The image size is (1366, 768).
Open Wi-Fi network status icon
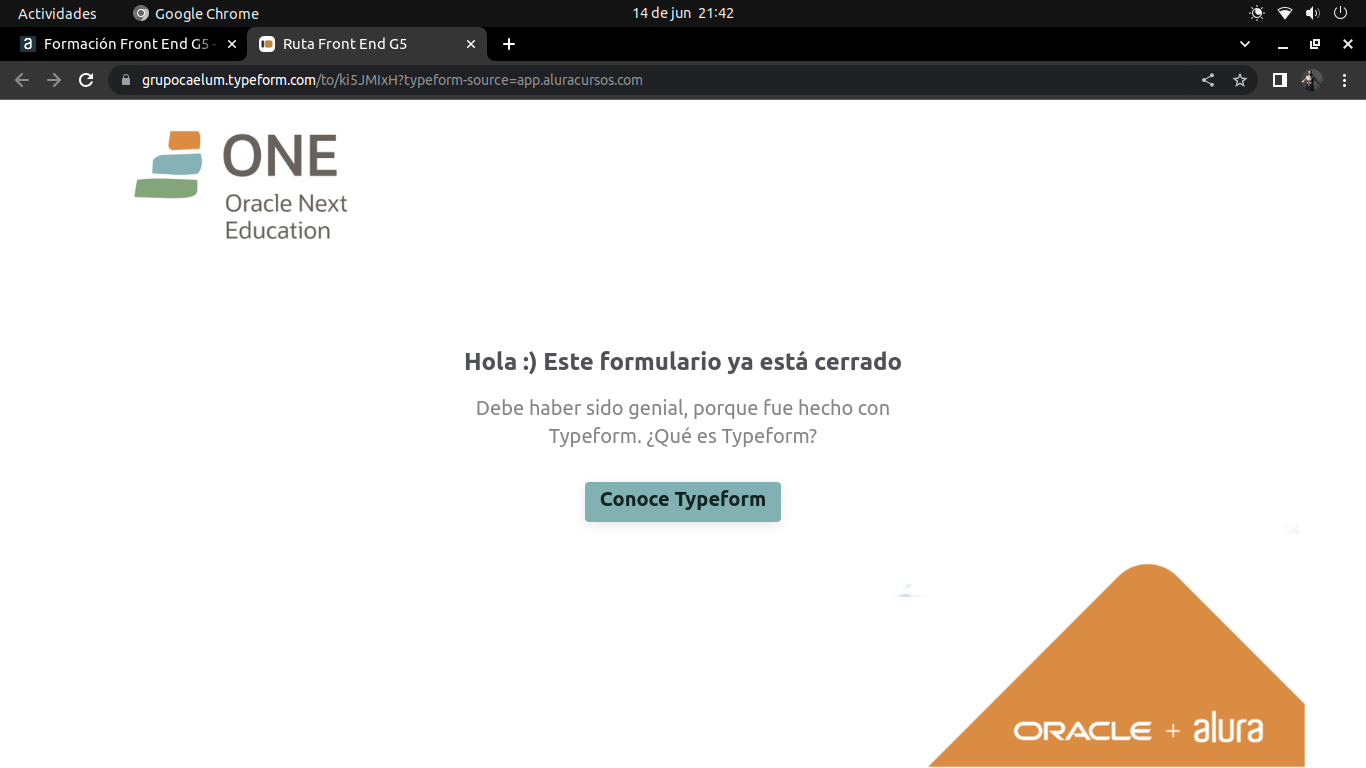tap(1285, 13)
